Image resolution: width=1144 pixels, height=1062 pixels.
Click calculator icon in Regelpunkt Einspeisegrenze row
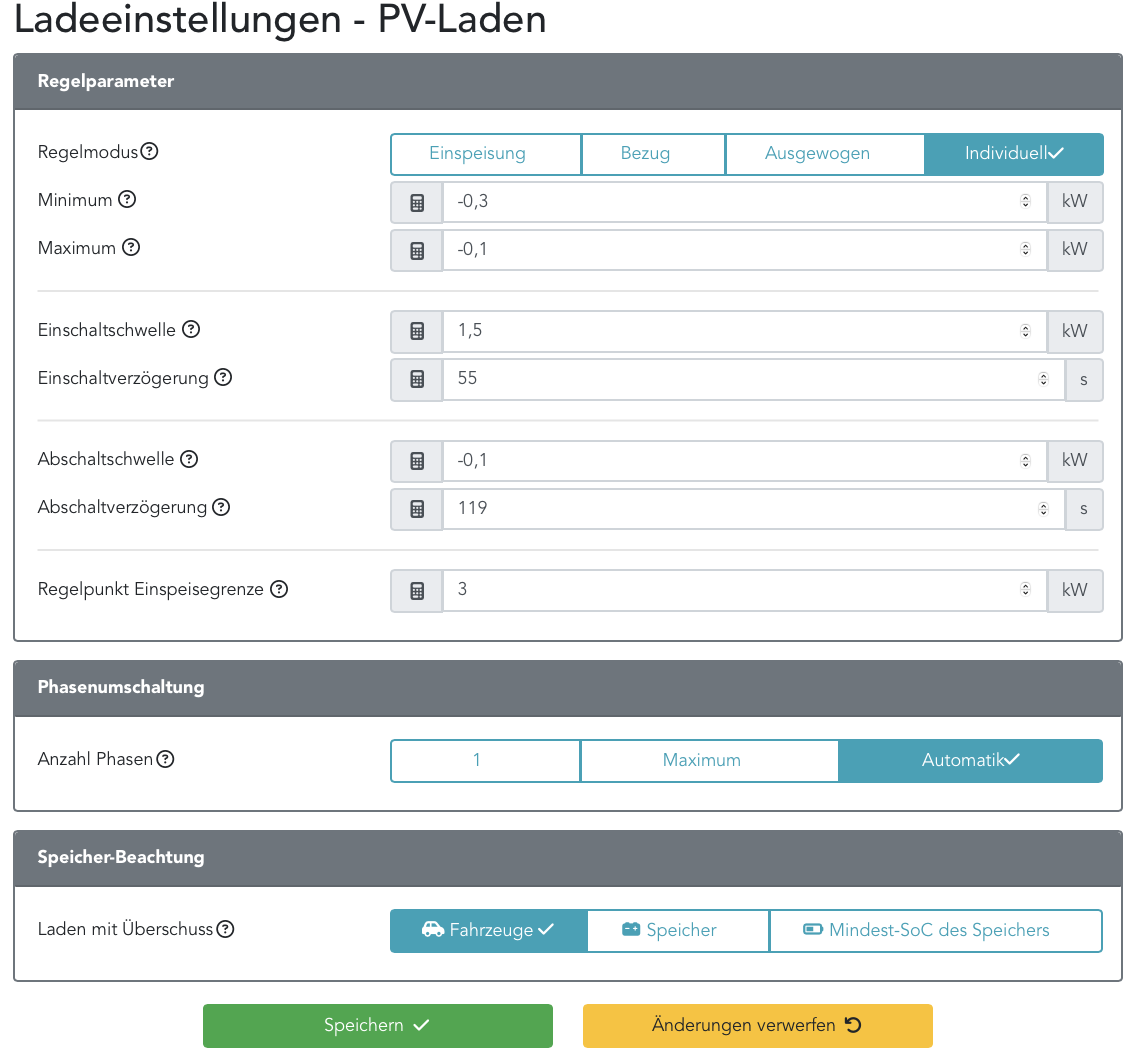[417, 591]
